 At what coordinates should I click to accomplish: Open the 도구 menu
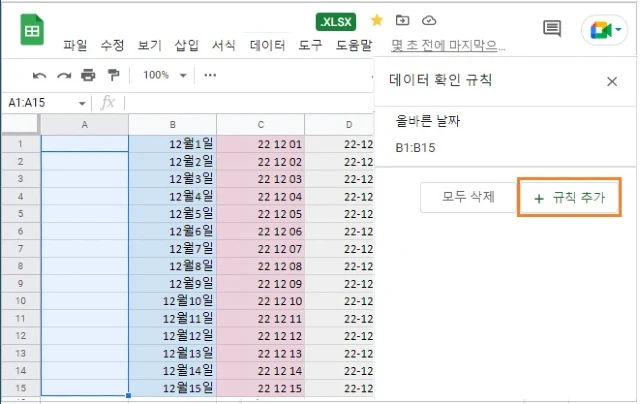(310, 45)
